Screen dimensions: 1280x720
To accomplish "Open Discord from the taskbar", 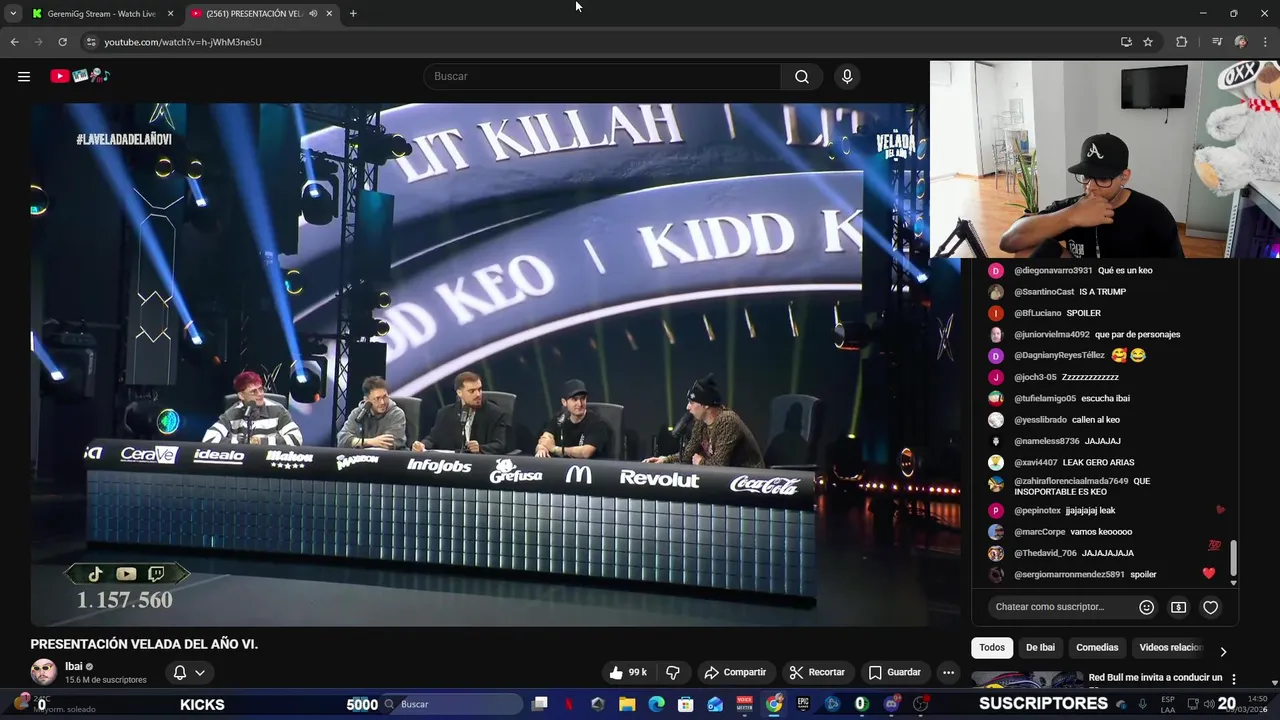I will (x=891, y=704).
